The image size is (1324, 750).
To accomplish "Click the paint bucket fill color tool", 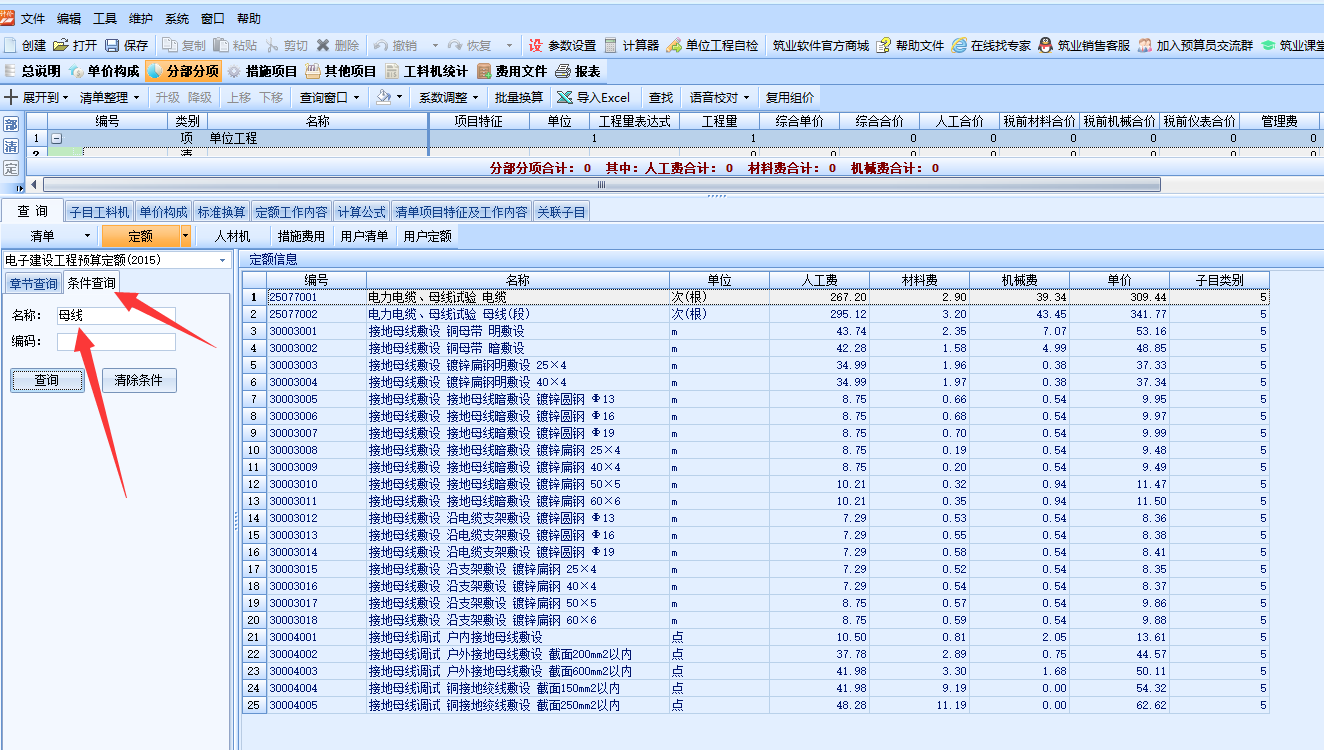I will [383, 97].
